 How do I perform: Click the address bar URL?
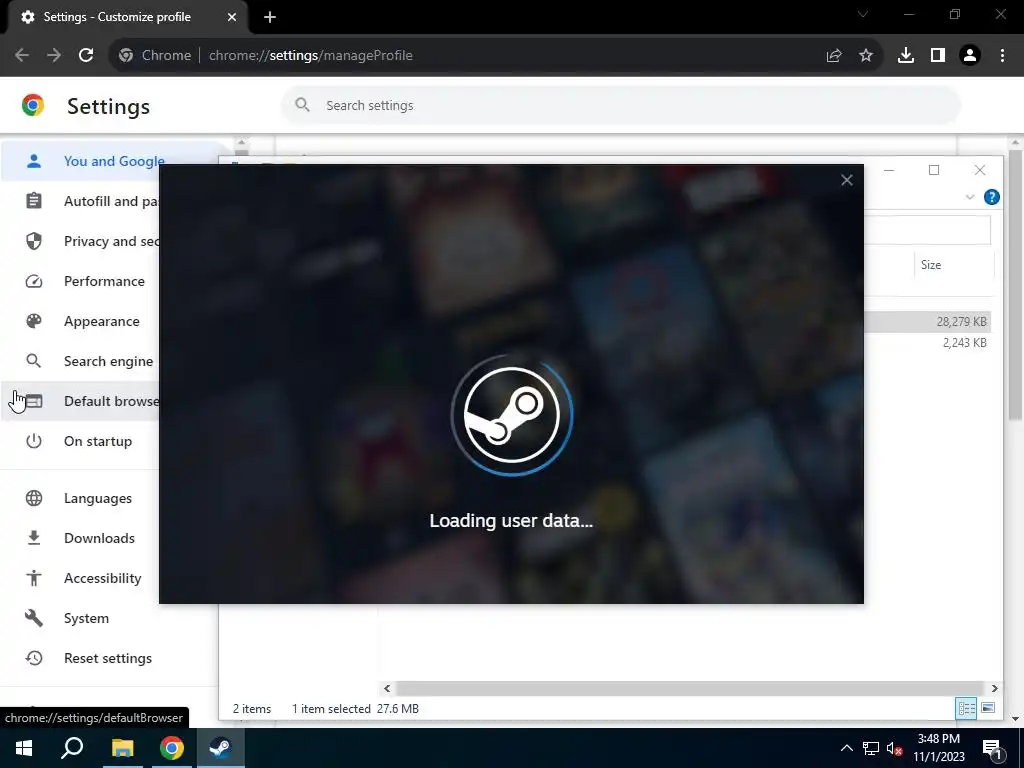[x=311, y=56]
